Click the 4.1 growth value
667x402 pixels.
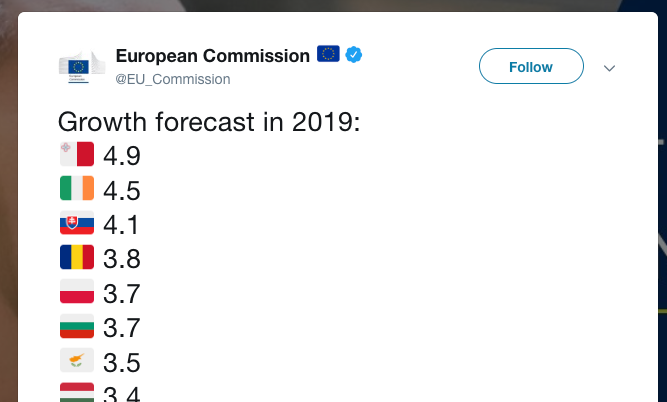point(121,225)
